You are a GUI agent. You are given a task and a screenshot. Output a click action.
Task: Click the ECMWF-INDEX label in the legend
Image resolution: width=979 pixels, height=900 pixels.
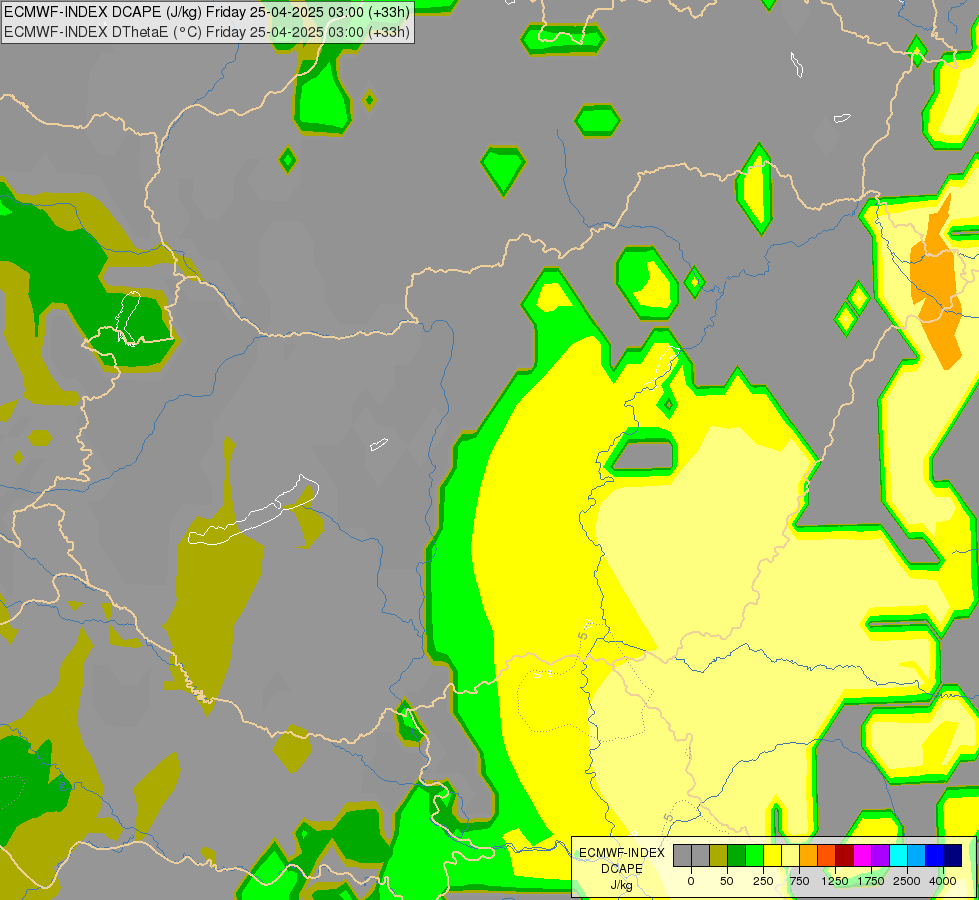(622, 853)
